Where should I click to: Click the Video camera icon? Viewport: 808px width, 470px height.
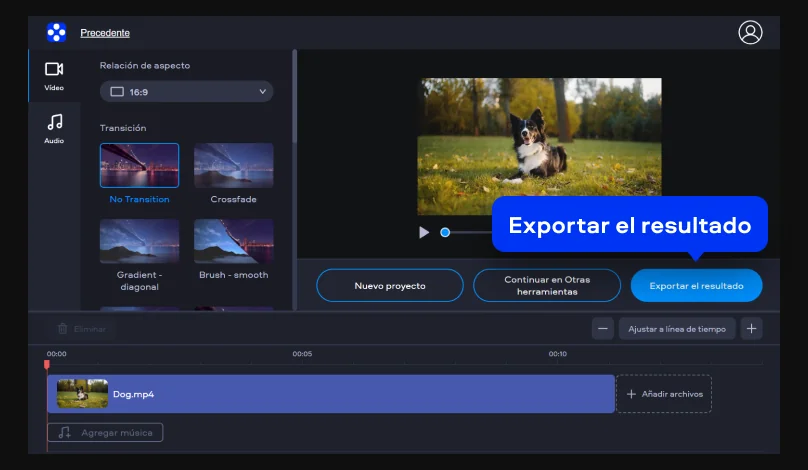pyautogui.click(x=54, y=69)
